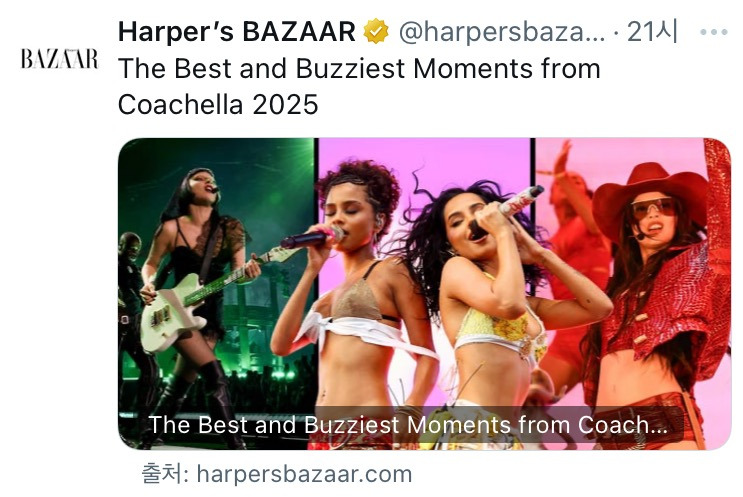The width and height of the screenshot is (743, 497).
Task: Open the red cowboy hat performer panel
Action: pyautogui.click(x=634, y=294)
